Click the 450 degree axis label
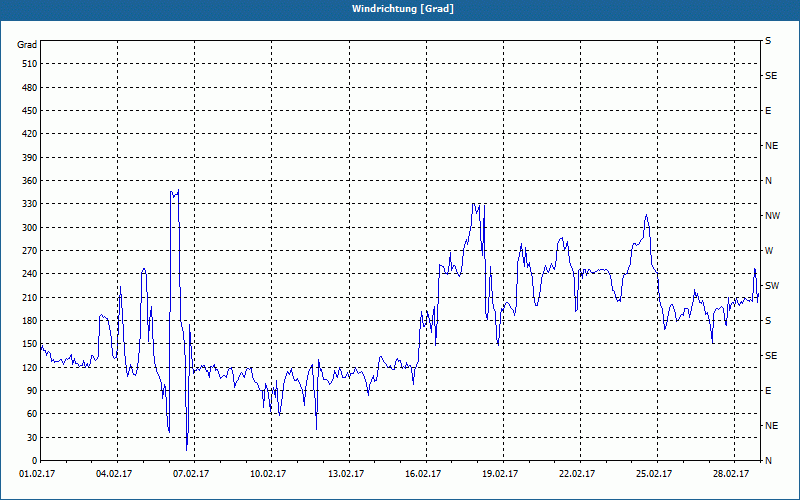Image resolution: width=800 pixels, height=500 pixels. 30,111
